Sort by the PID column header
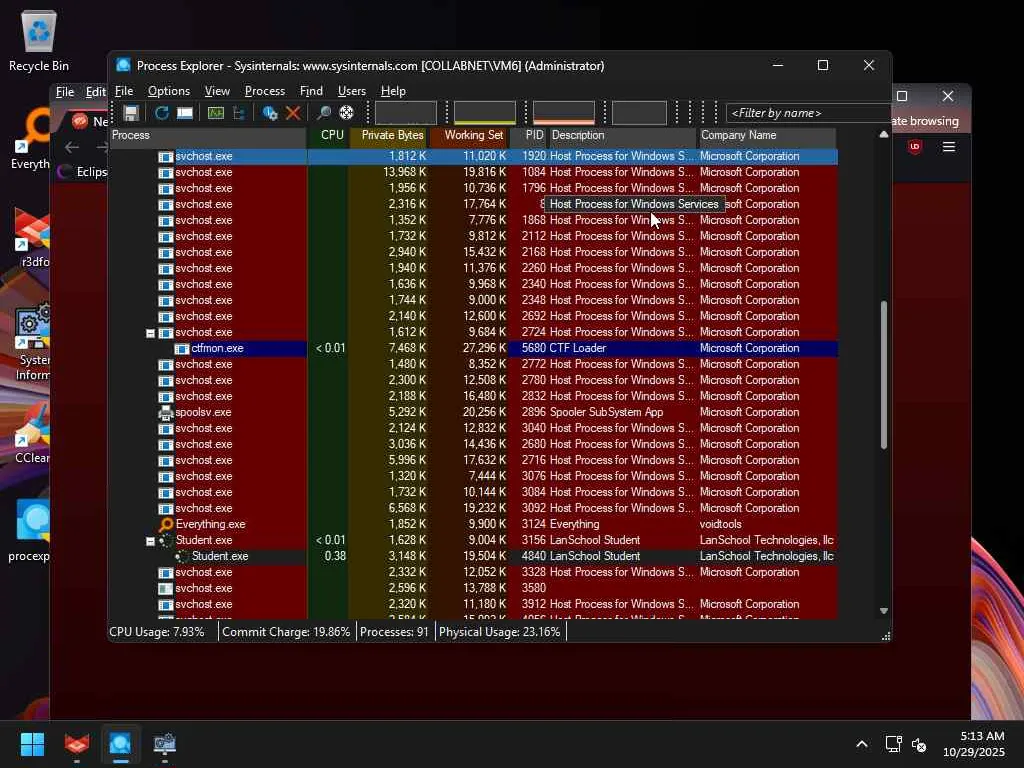 pos(528,136)
